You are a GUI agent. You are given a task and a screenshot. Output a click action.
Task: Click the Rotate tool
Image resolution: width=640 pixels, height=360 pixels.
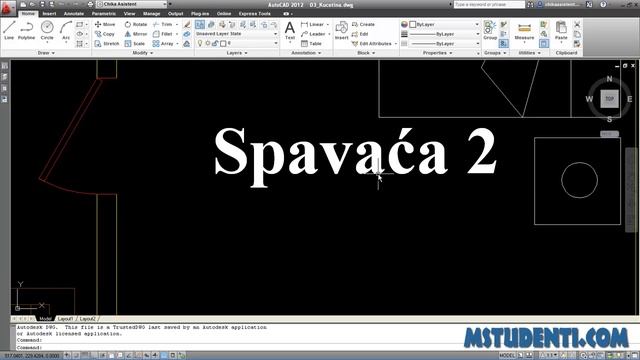136,24
